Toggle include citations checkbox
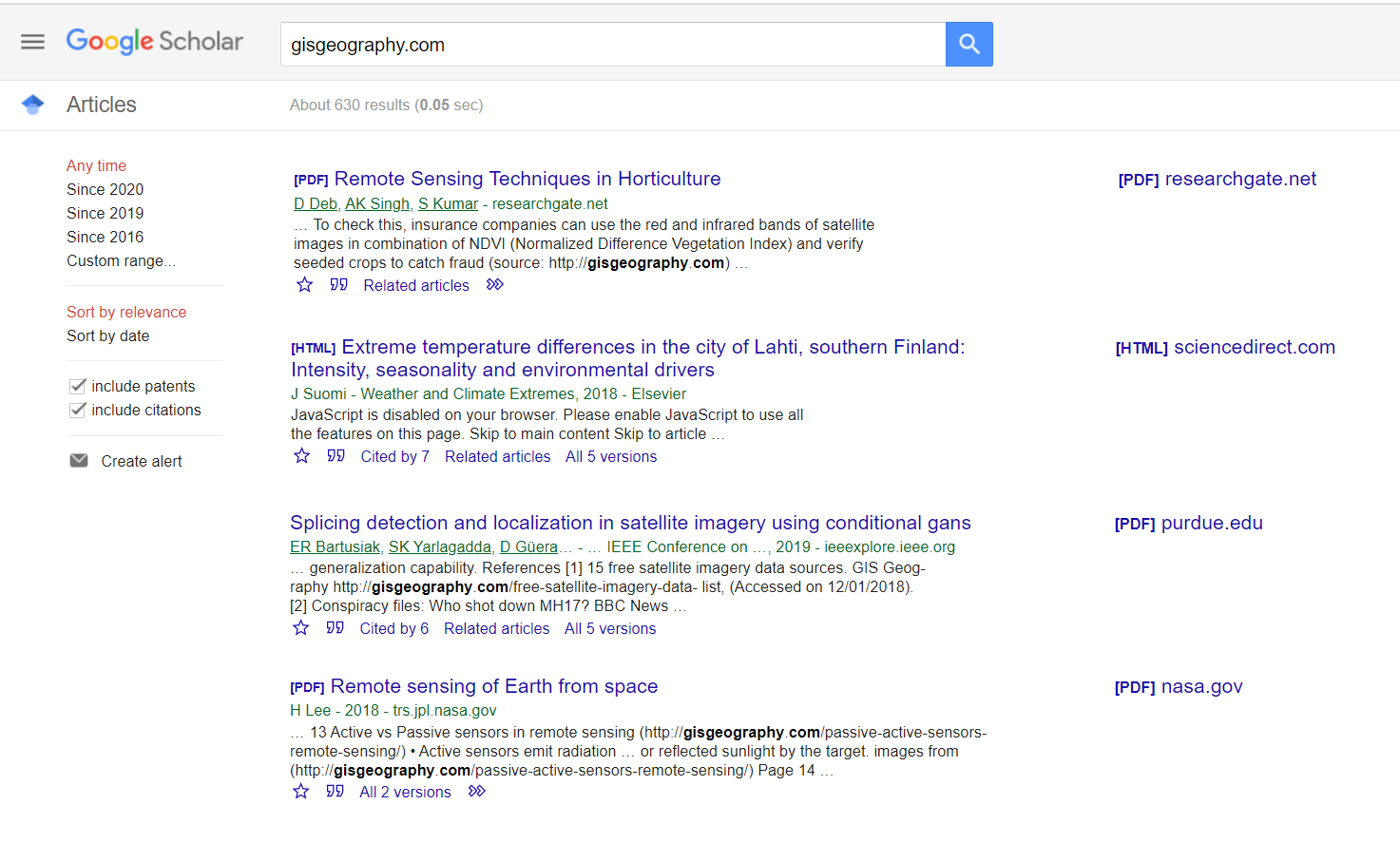 click(x=78, y=410)
